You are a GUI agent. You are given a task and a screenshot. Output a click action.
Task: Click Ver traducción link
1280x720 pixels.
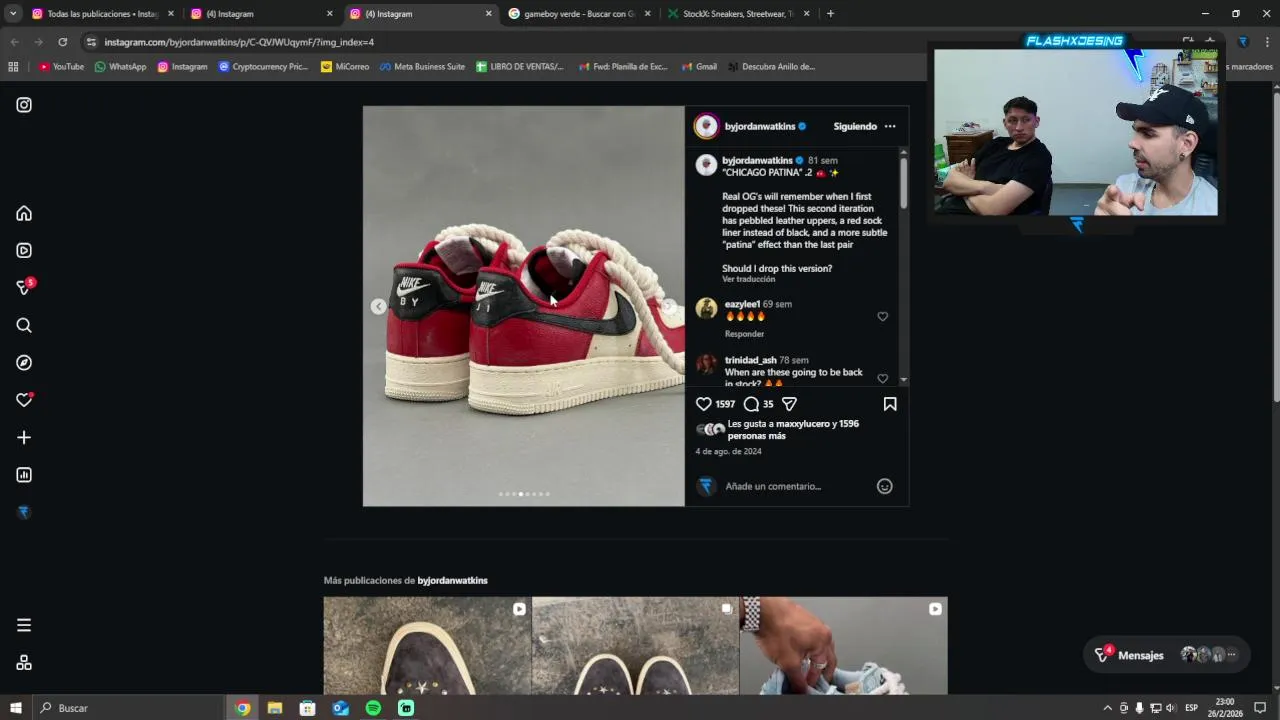tap(748, 279)
